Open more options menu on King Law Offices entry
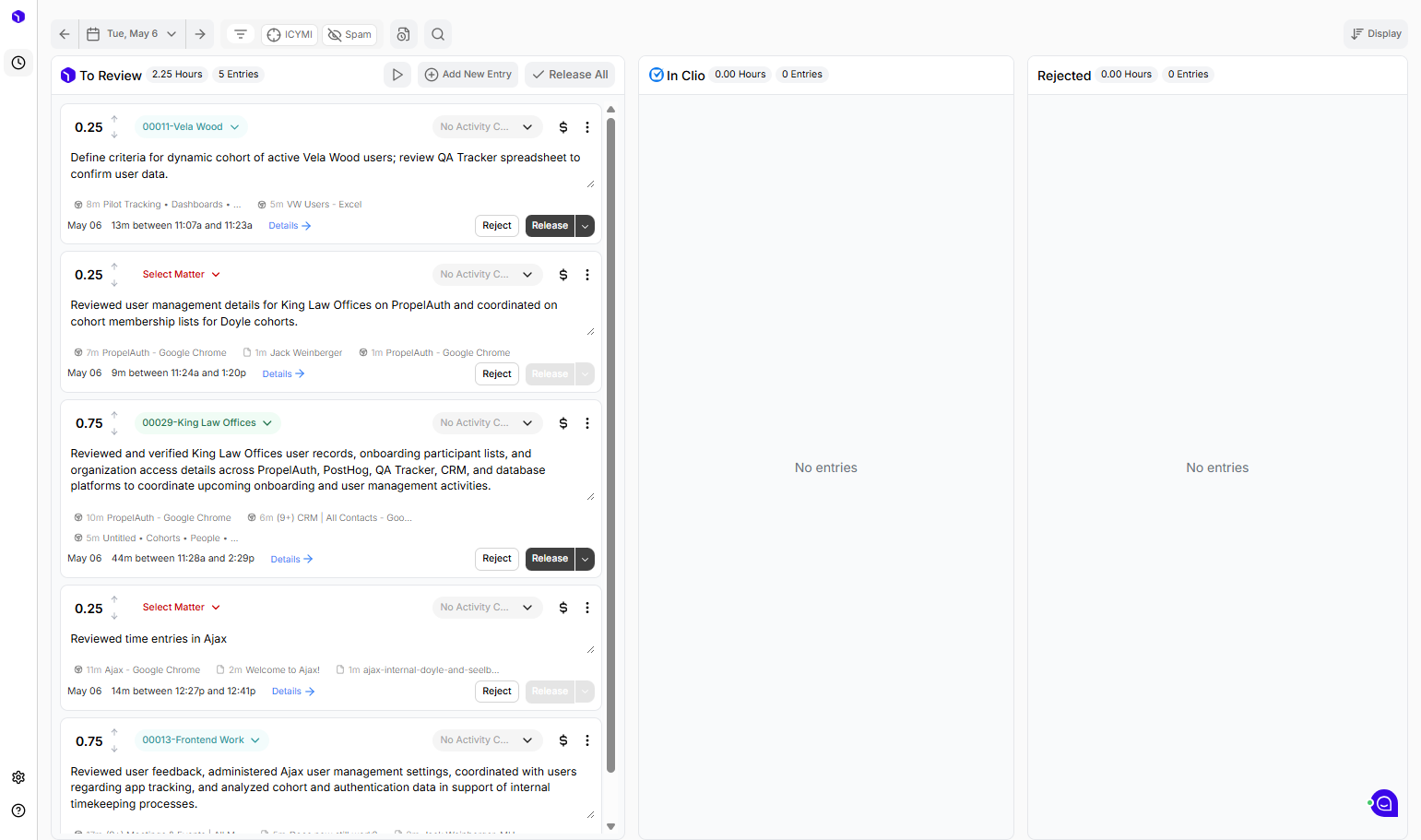1421x840 pixels. (x=587, y=423)
